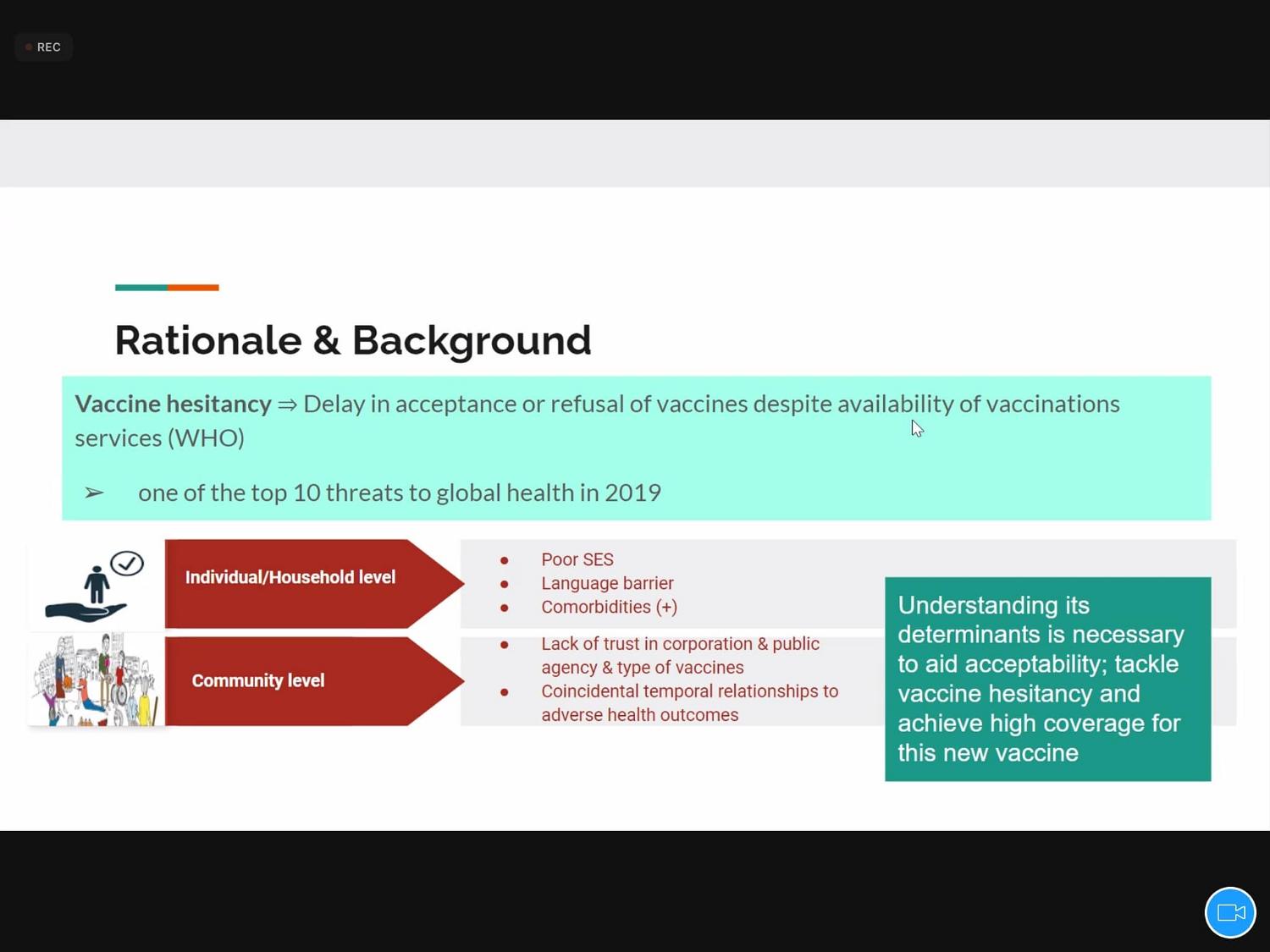Screen dimensions: 1270x952
Task: Click the green "Understanding its determinants" box
Action: 1048,679
